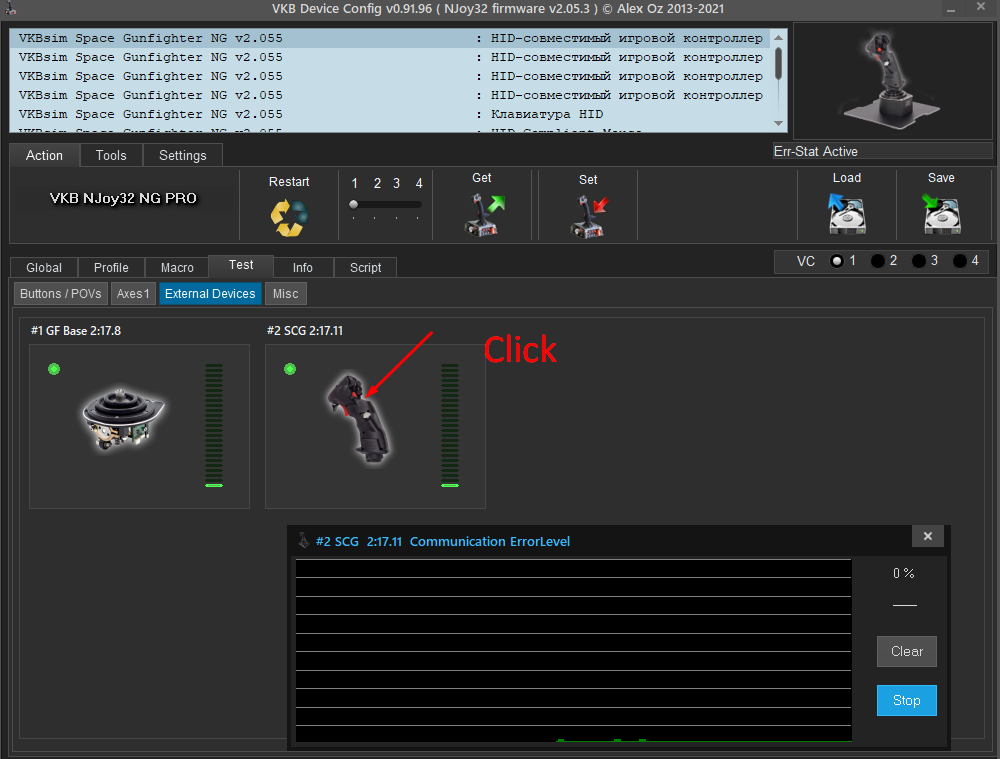Adjust the 1-4 profile slider handle
This screenshot has width=1000, height=759.
353,204
